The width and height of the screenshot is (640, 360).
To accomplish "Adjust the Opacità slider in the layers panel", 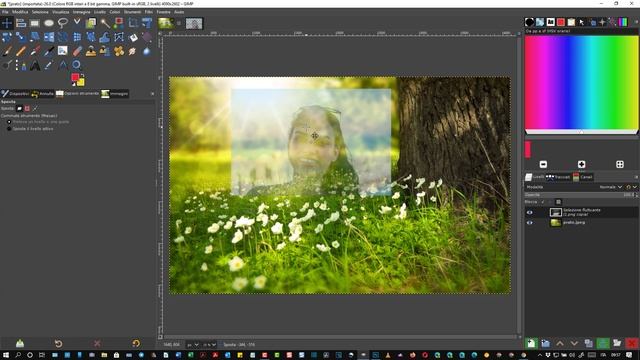I will coord(581,195).
